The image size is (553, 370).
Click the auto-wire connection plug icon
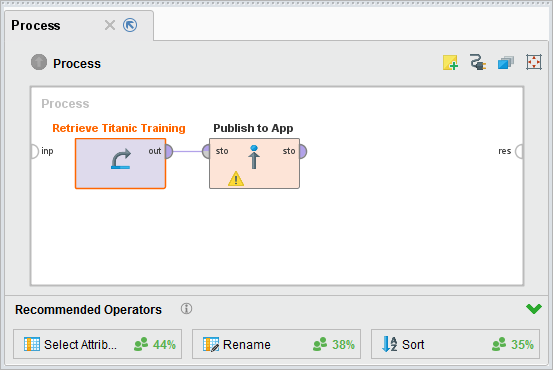click(478, 62)
